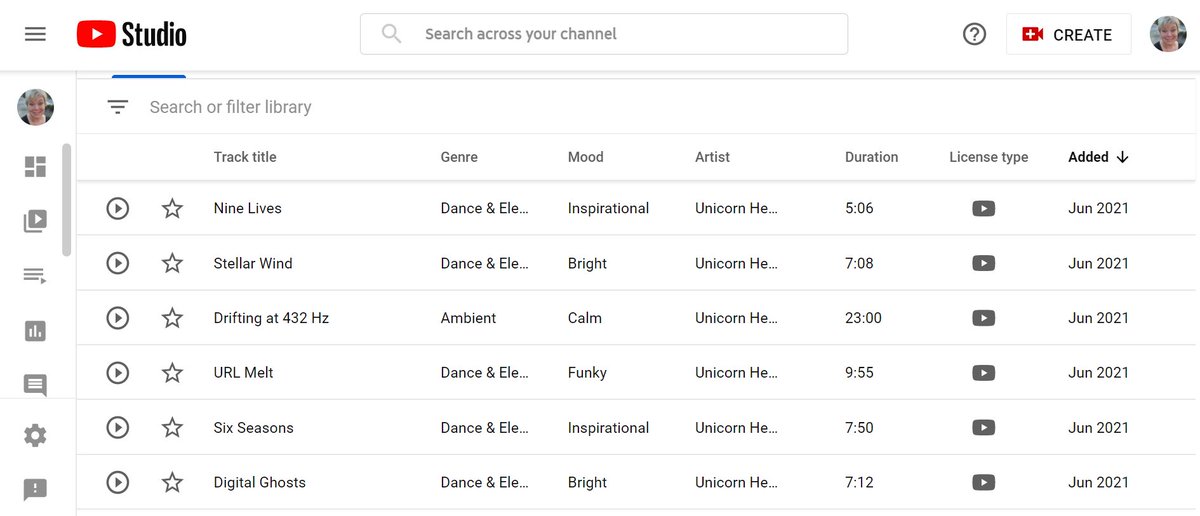Viewport: 1200px width, 516px height.
Task: Click the Digital Ghosts track title
Action: click(260, 482)
